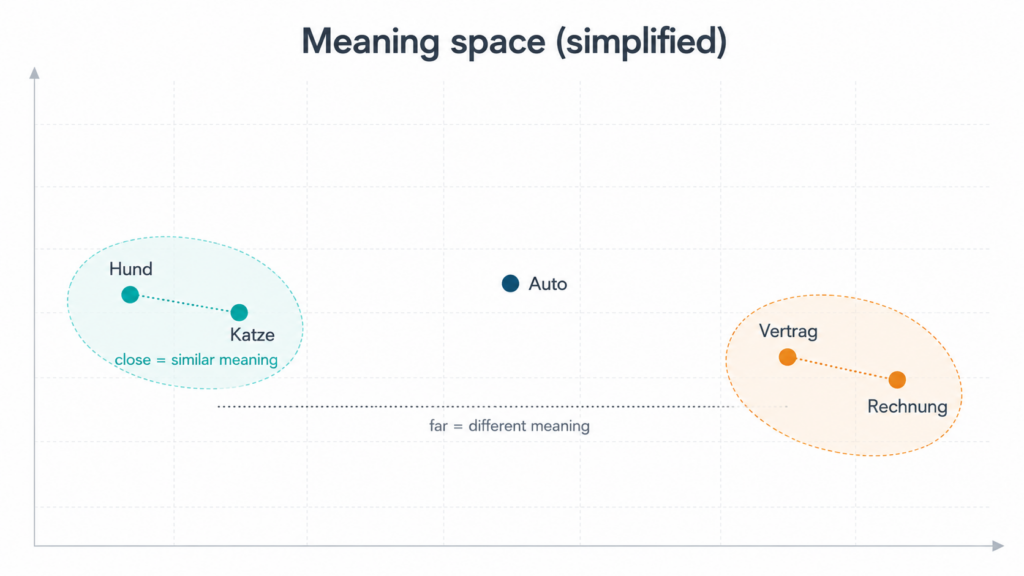
Task: Click the horizontal axis arrowhead
Action: click(x=998, y=545)
